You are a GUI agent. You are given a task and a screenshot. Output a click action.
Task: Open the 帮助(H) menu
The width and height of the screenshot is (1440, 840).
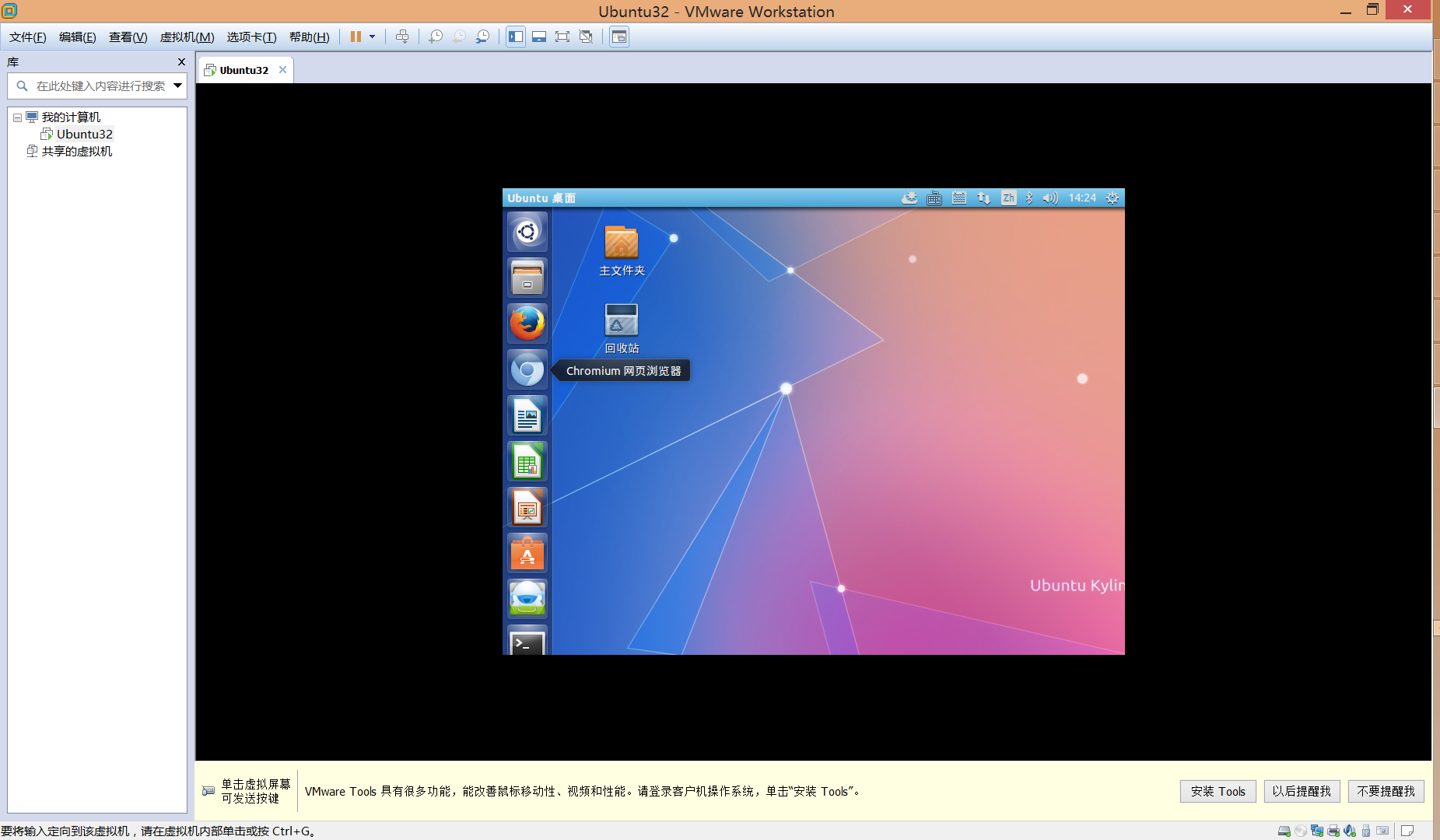[309, 37]
